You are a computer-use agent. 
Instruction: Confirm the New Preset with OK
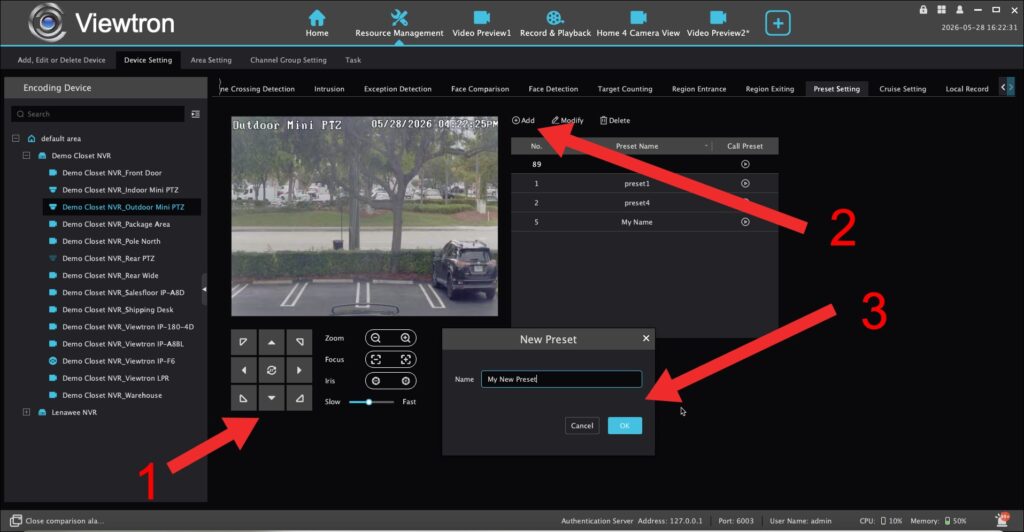(625, 426)
